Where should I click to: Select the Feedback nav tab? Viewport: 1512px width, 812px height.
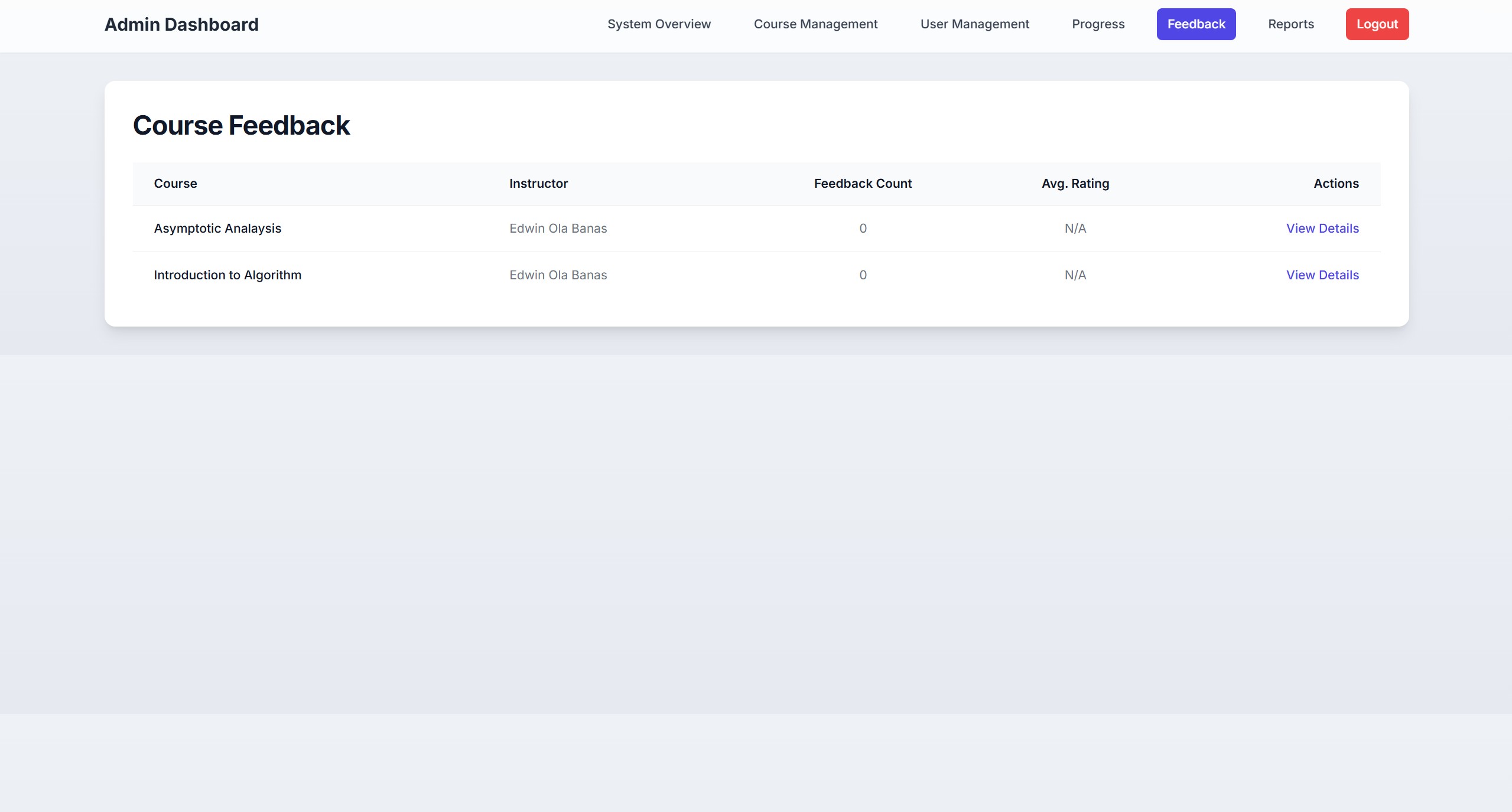pos(1196,24)
